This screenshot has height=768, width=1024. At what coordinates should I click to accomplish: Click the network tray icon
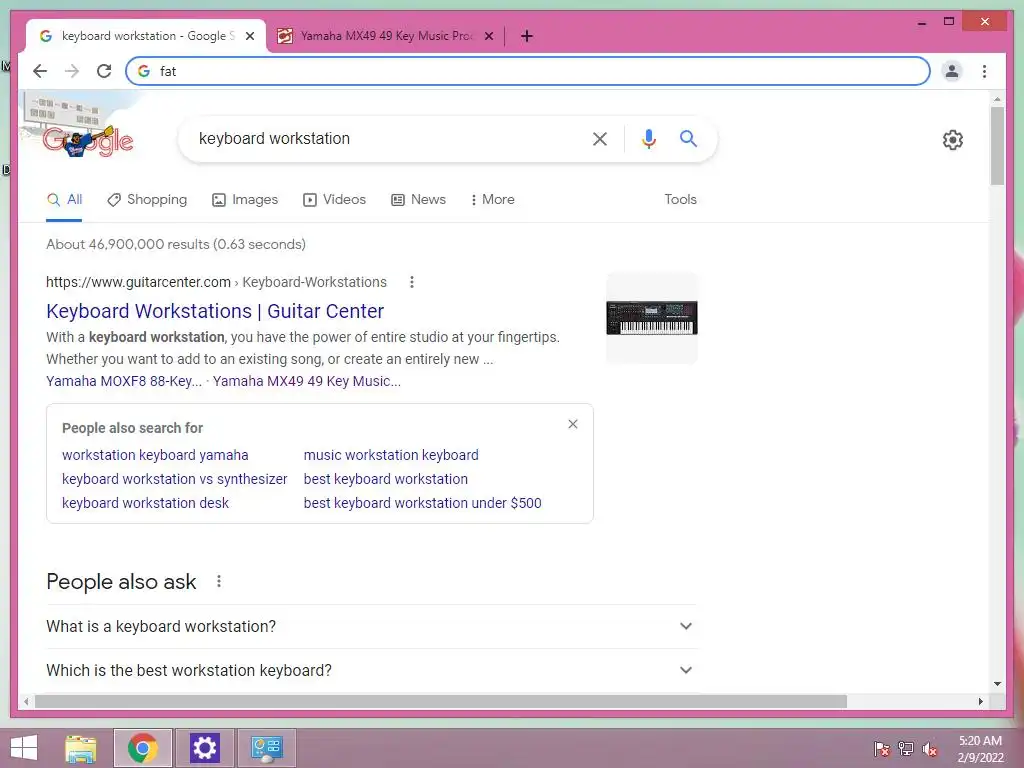point(906,748)
